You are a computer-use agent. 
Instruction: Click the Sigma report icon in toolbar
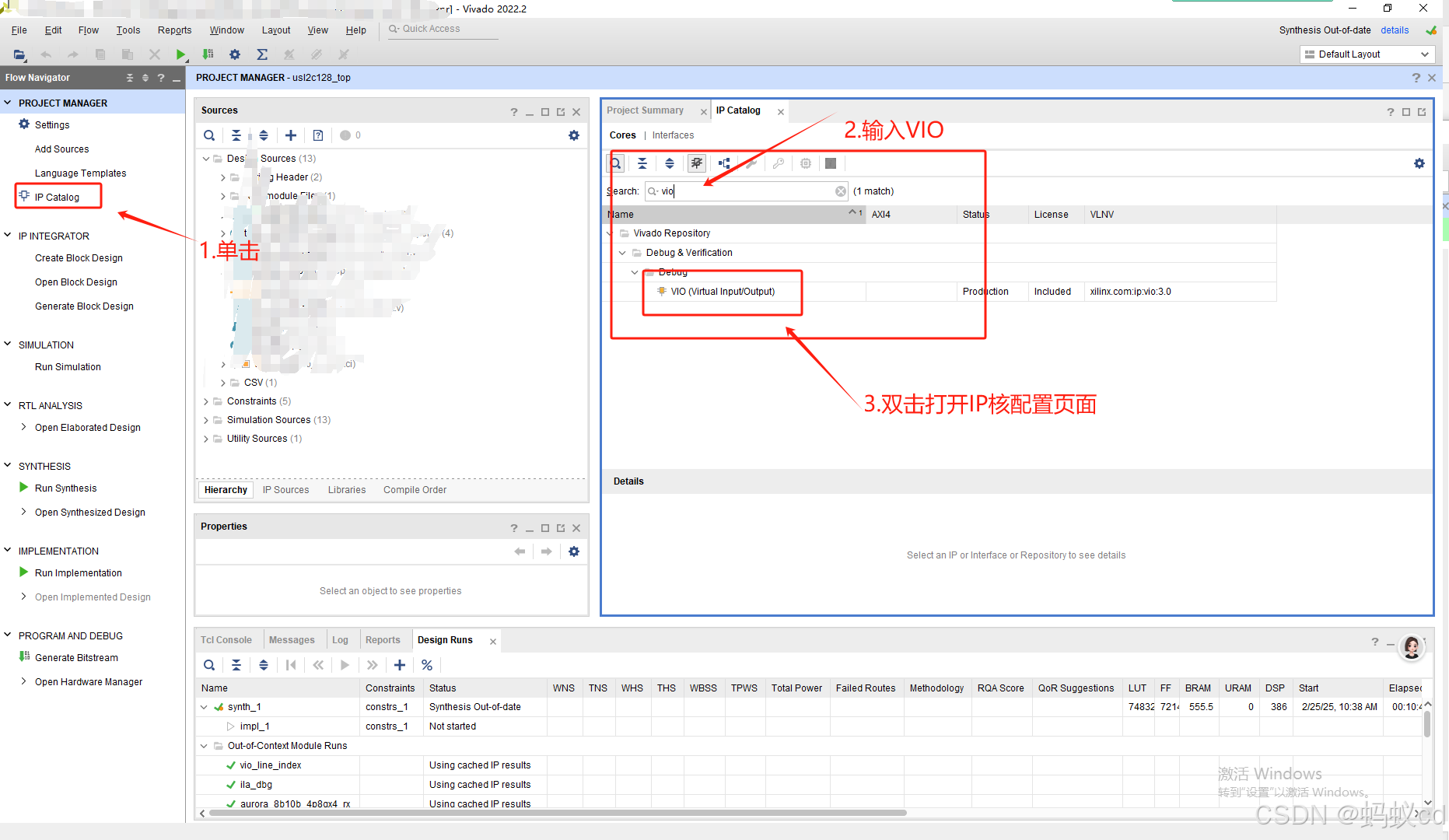(x=262, y=54)
